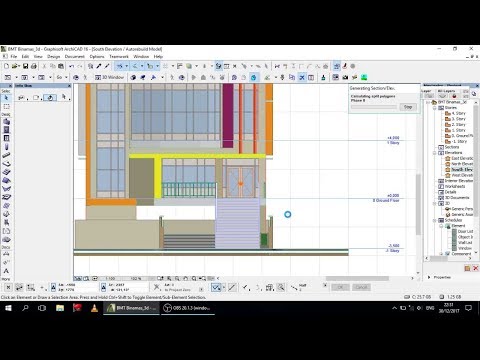
Task: Select the -1. Story item in navigator
Action: 456,142
